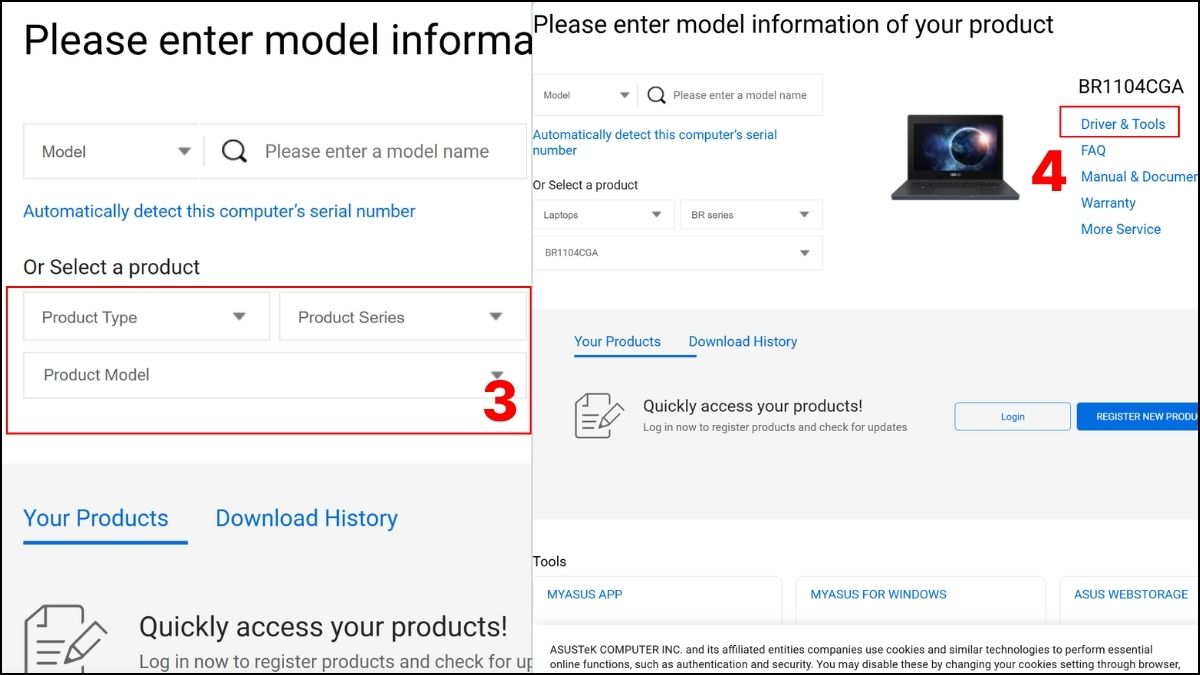Switch to left-panel Download History tab
The image size is (1200, 675).
coord(307,518)
